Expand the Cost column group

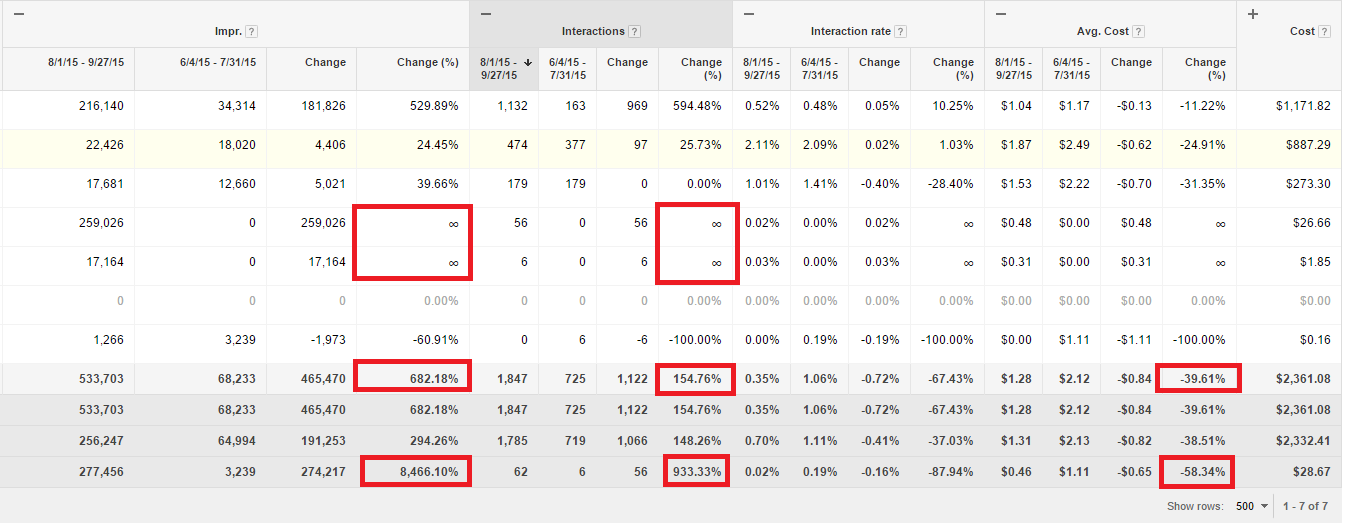pos(1254,13)
